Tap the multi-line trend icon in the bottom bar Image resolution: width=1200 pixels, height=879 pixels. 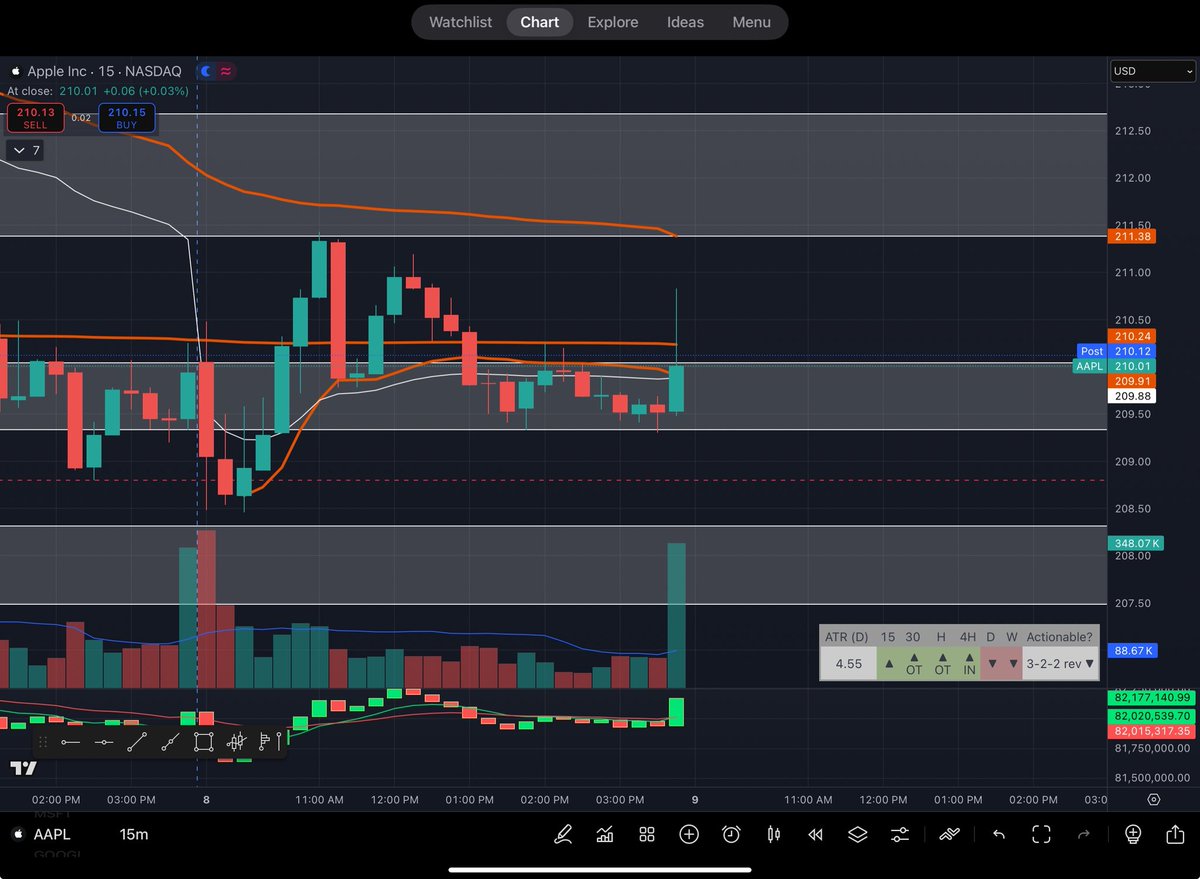(949, 834)
